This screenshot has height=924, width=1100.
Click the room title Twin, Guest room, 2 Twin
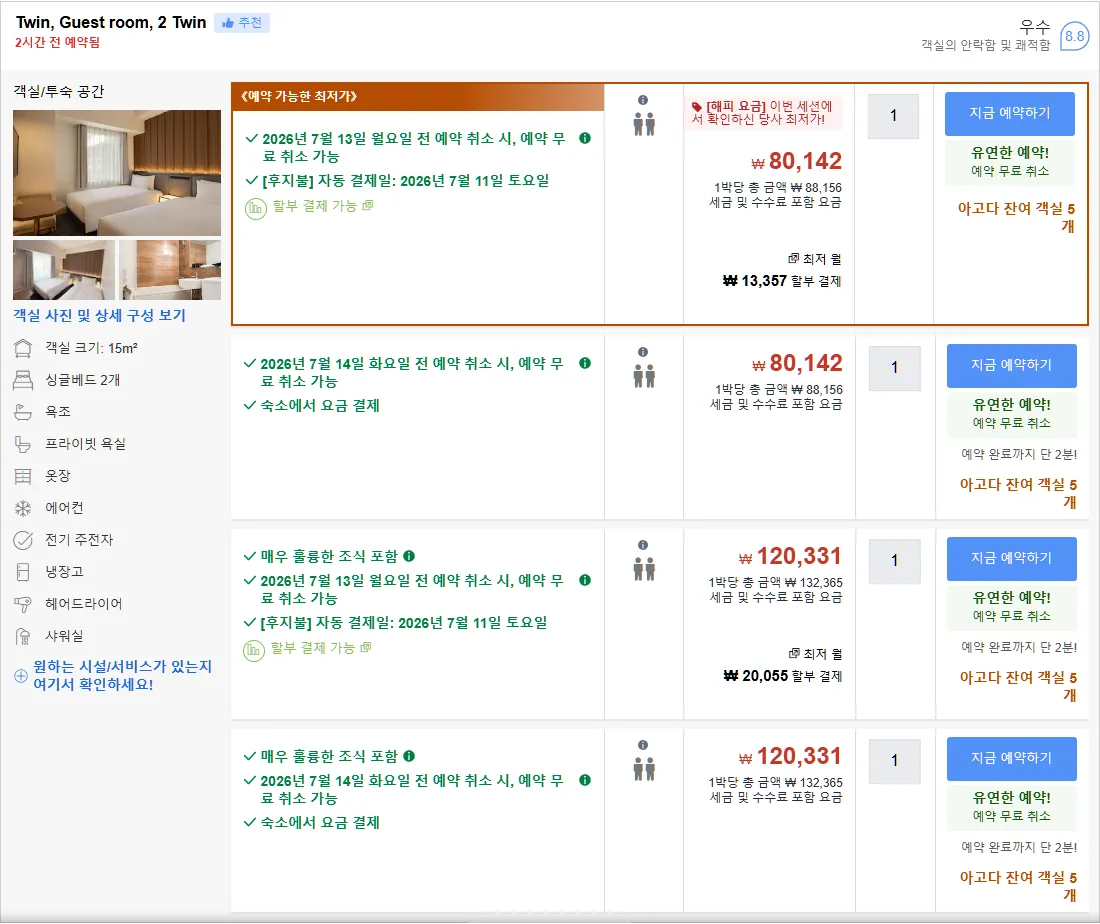[111, 22]
